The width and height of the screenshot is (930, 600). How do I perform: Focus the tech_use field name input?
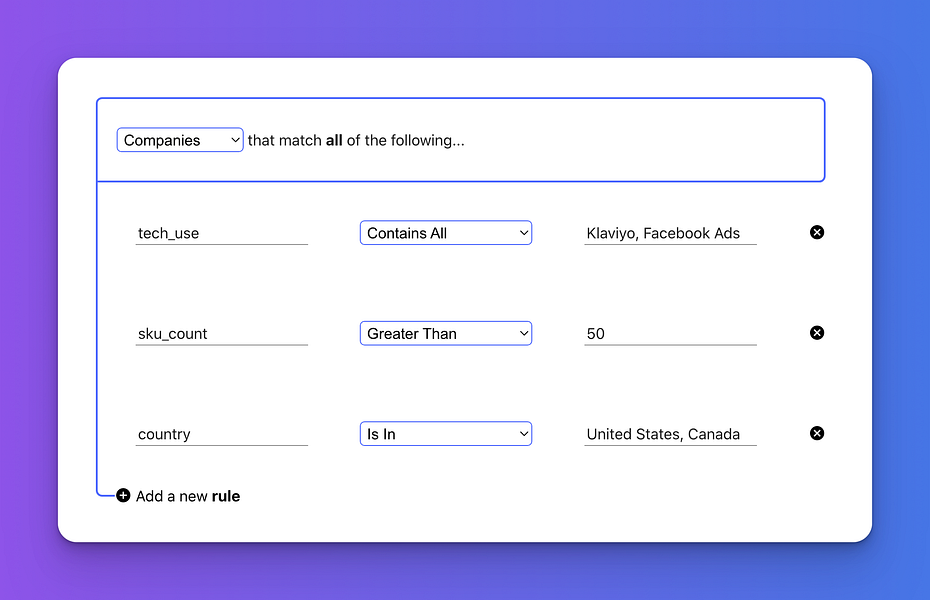pyautogui.click(x=221, y=233)
